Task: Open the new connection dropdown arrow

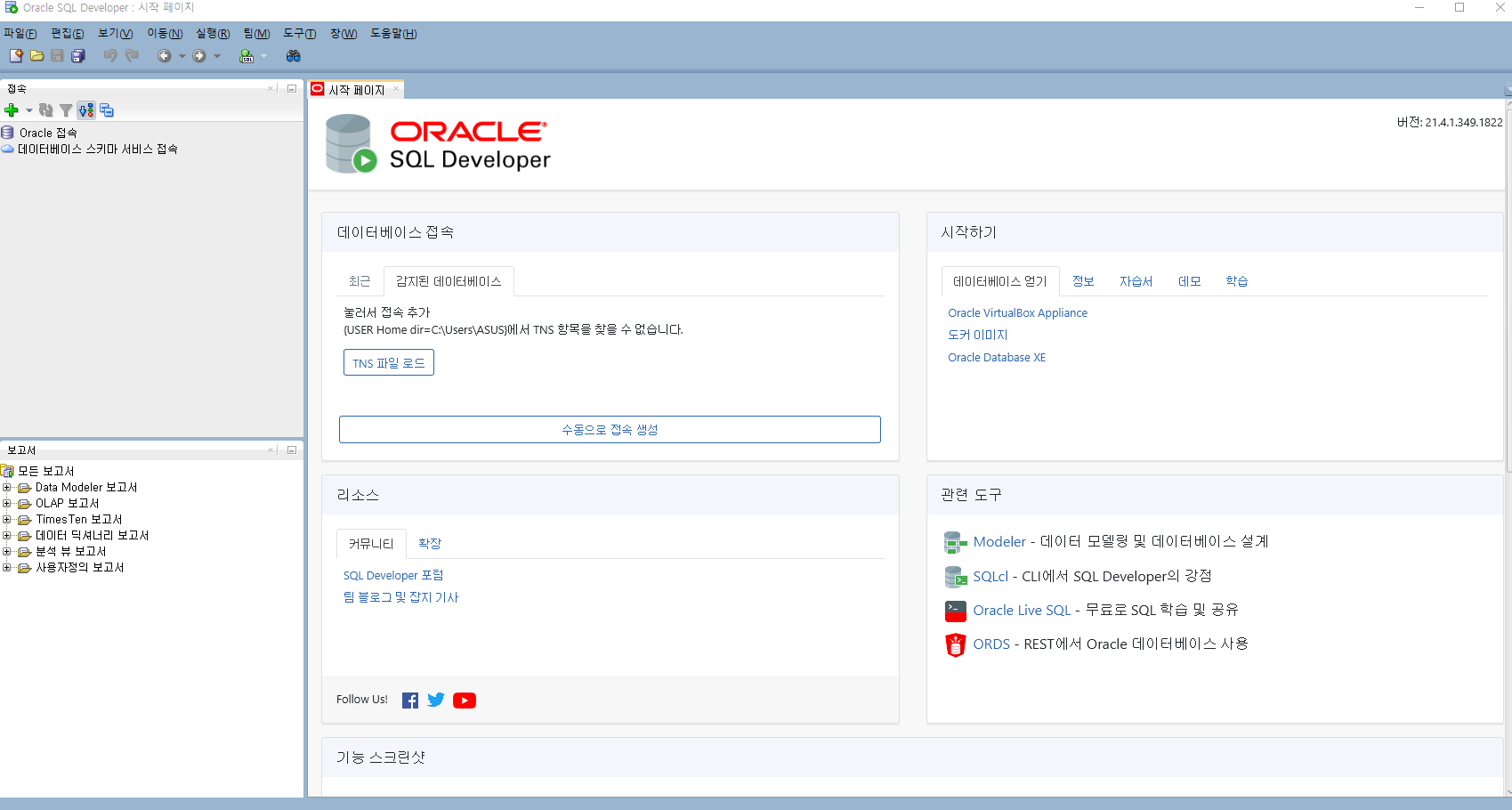Action: [28, 110]
